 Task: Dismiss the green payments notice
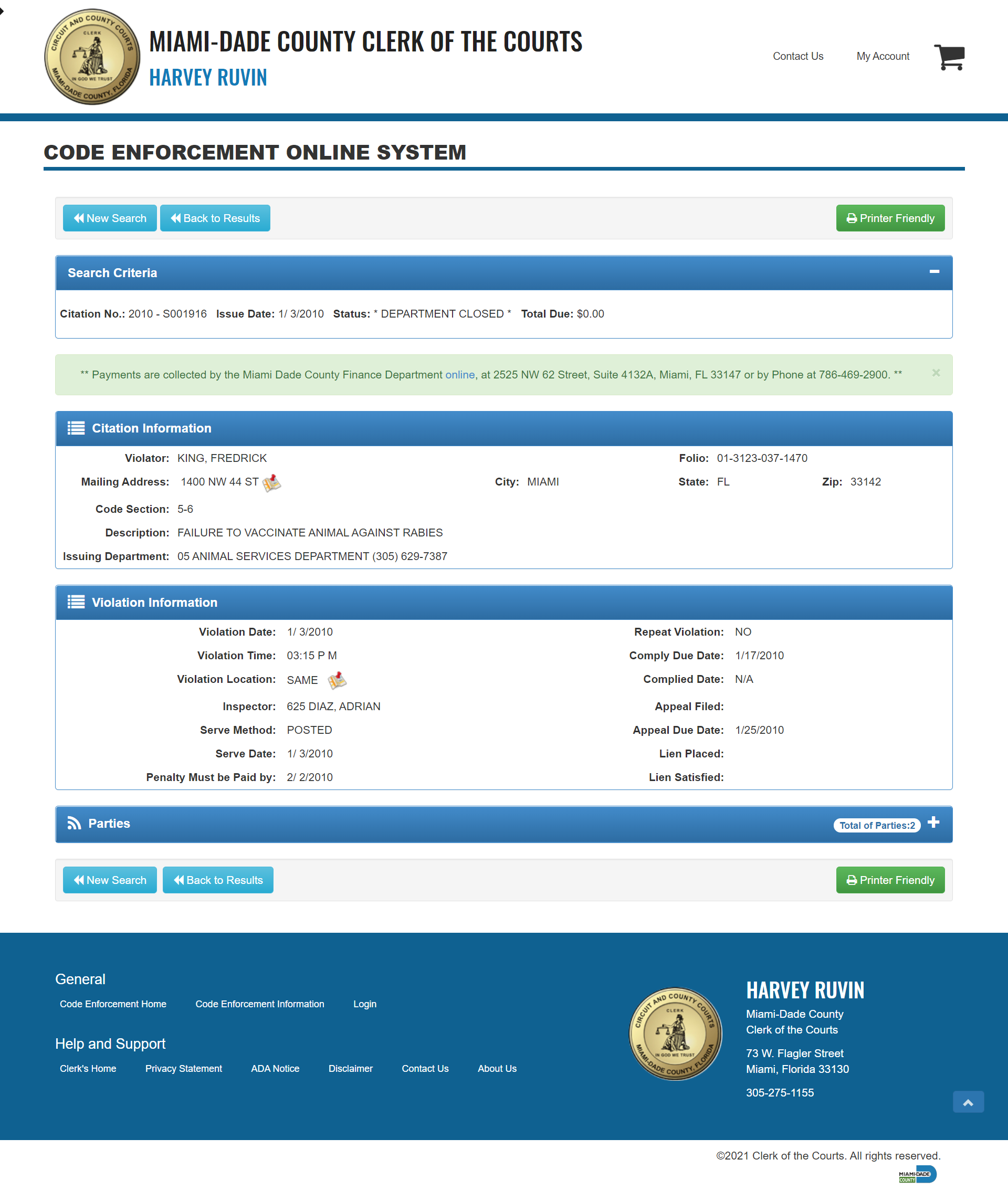click(936, 373)
